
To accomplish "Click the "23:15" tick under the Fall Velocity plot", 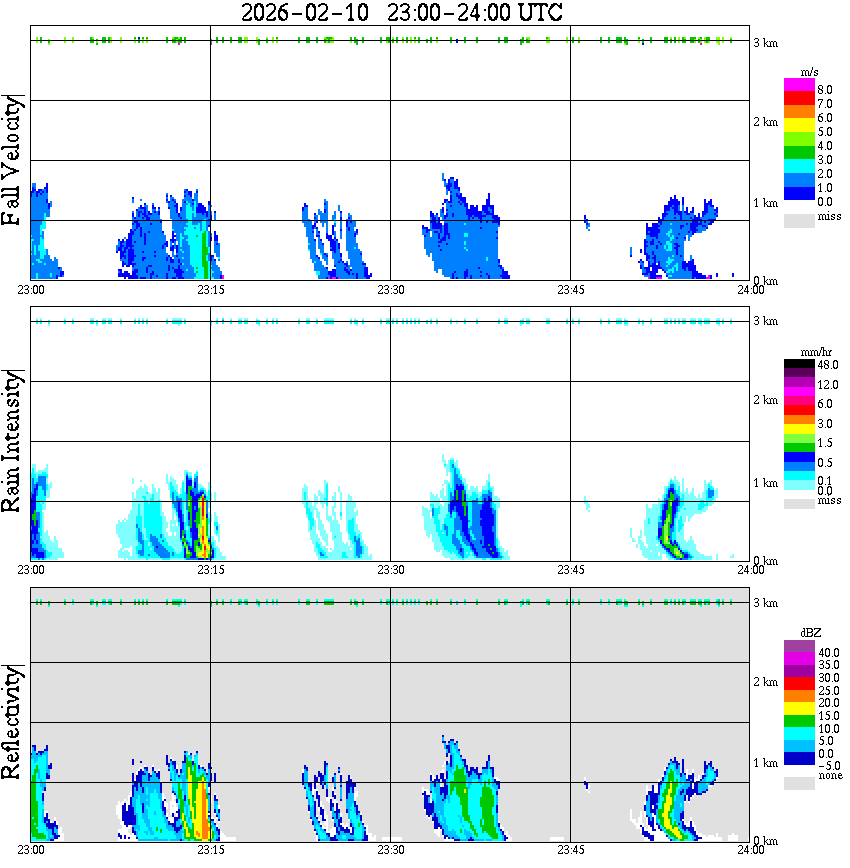I will [211, 290].
